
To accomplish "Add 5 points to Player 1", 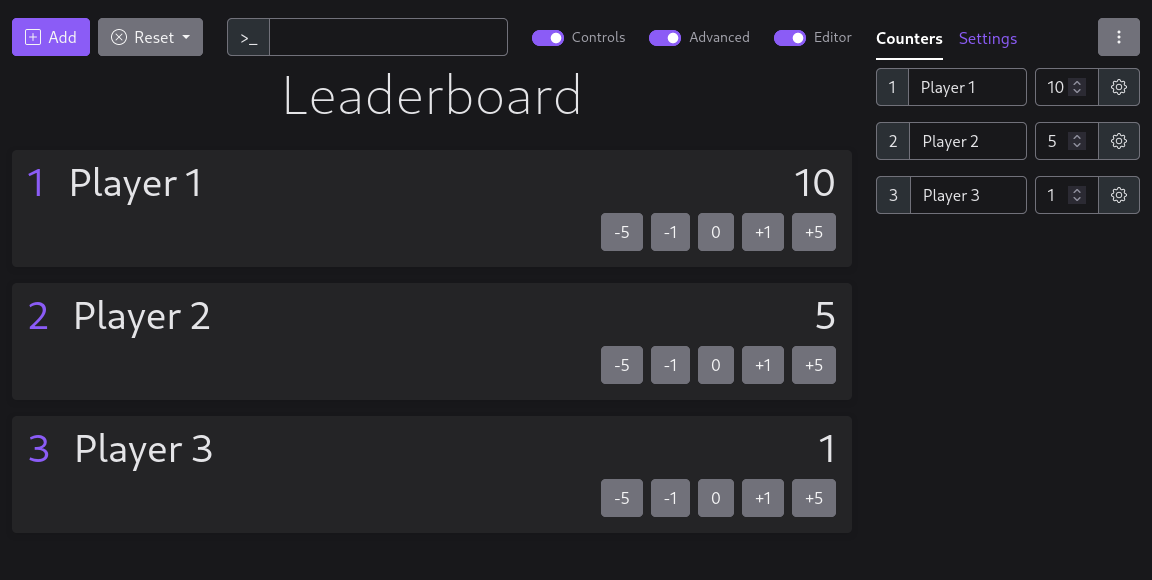I will pos(813,232).
